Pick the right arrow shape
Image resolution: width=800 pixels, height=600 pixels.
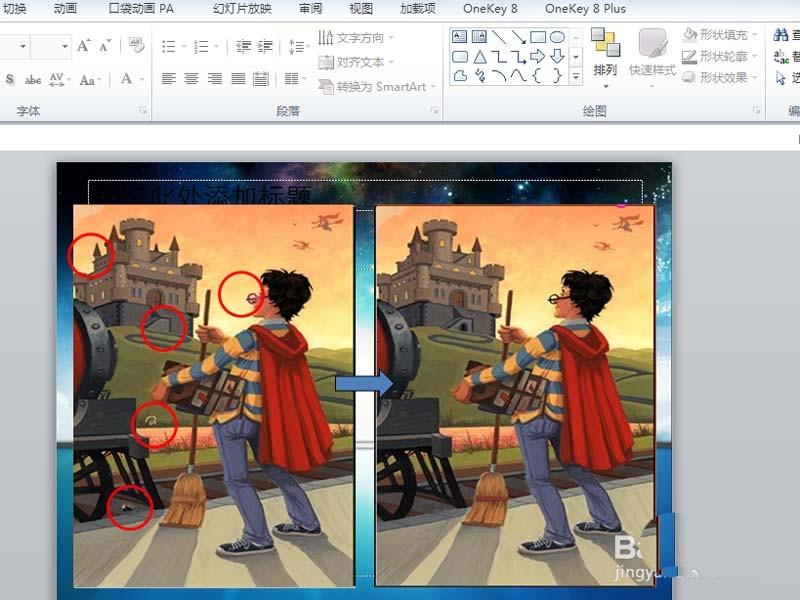point(537,57)
